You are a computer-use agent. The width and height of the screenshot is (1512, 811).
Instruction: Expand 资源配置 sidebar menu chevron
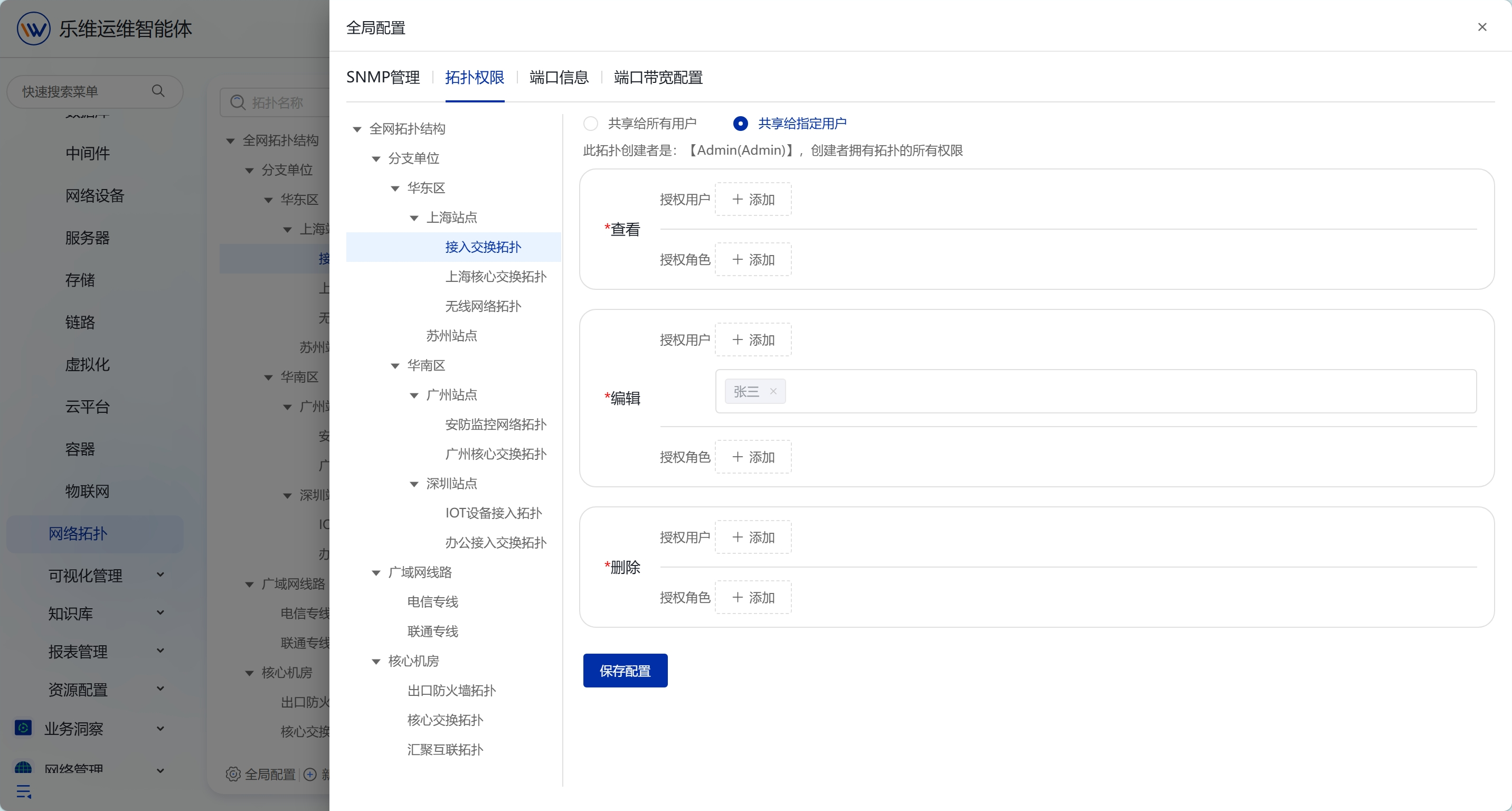point(160,689)
